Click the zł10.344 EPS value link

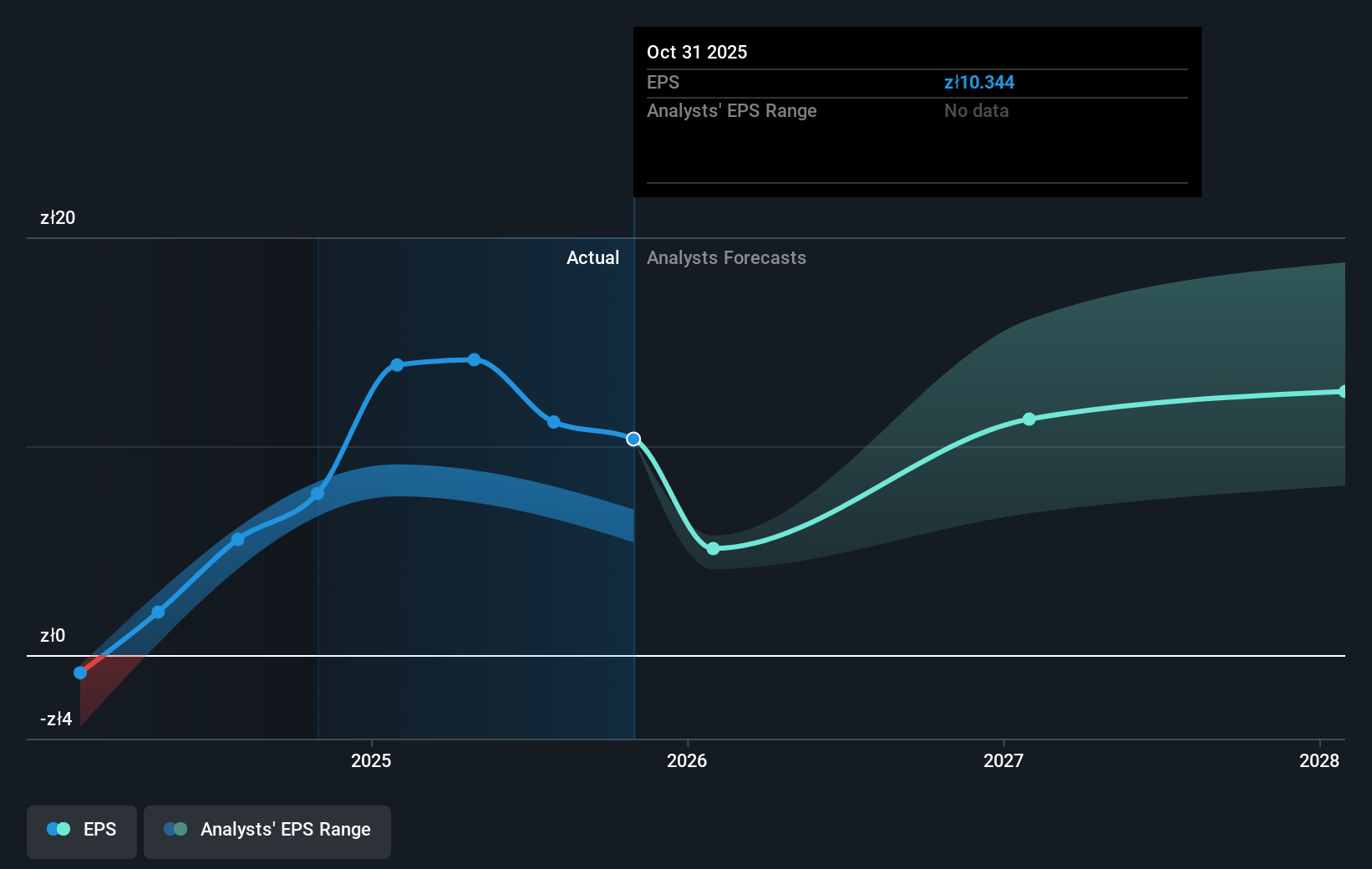pos(978,82)
